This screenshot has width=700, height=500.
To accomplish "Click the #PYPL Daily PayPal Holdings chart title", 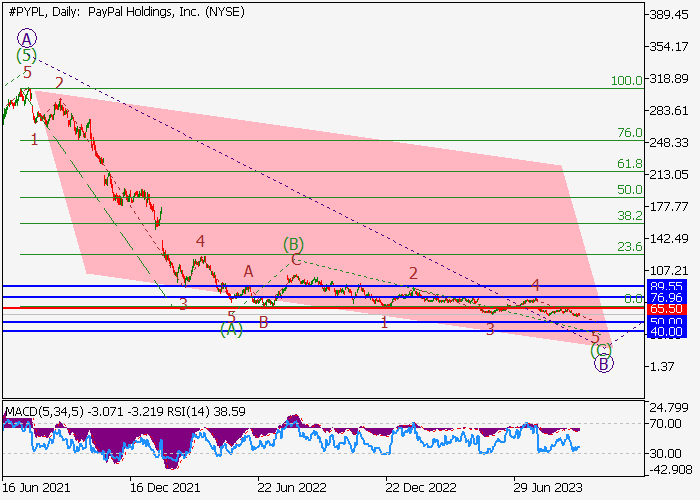I will [x=126, y=12].
